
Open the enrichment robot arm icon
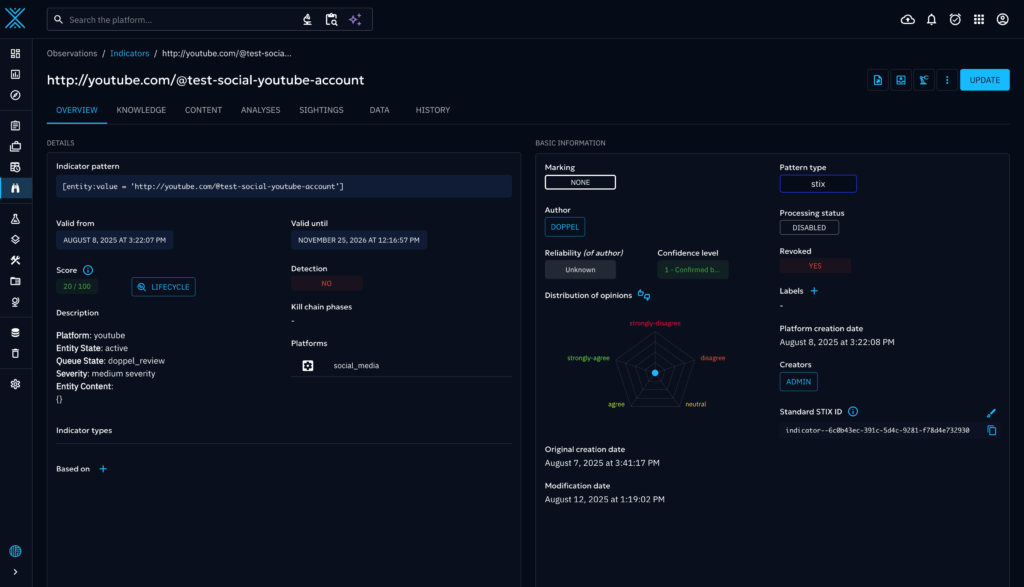click(924, 80)
